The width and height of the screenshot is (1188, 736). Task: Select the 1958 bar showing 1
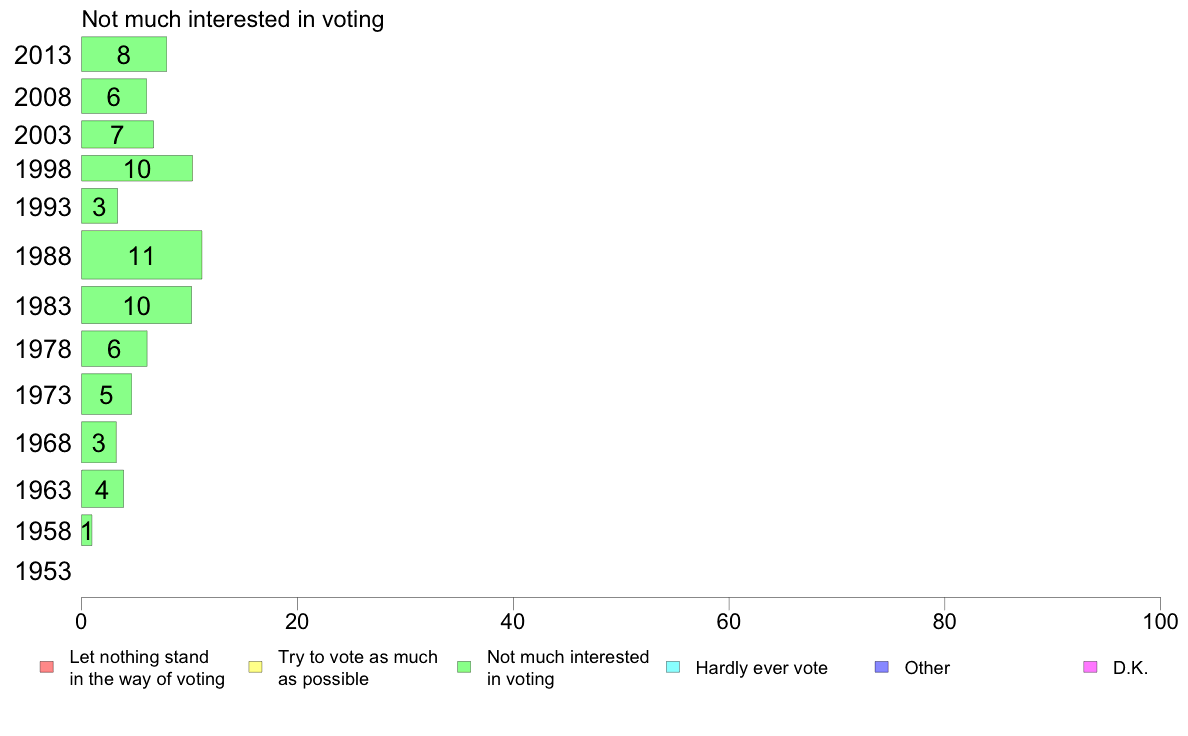coord(87,531)
